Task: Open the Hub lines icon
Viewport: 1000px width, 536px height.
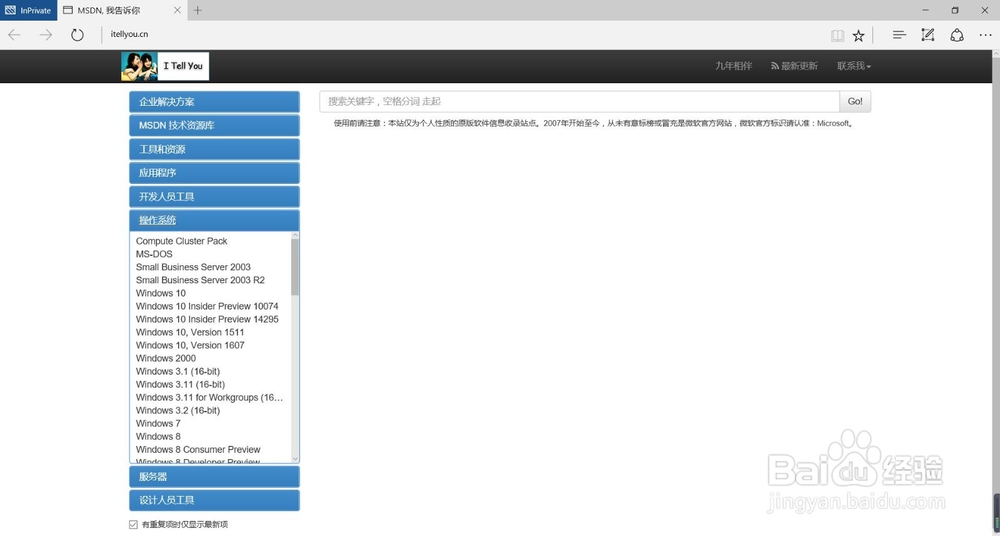Action: click(899, 35)
